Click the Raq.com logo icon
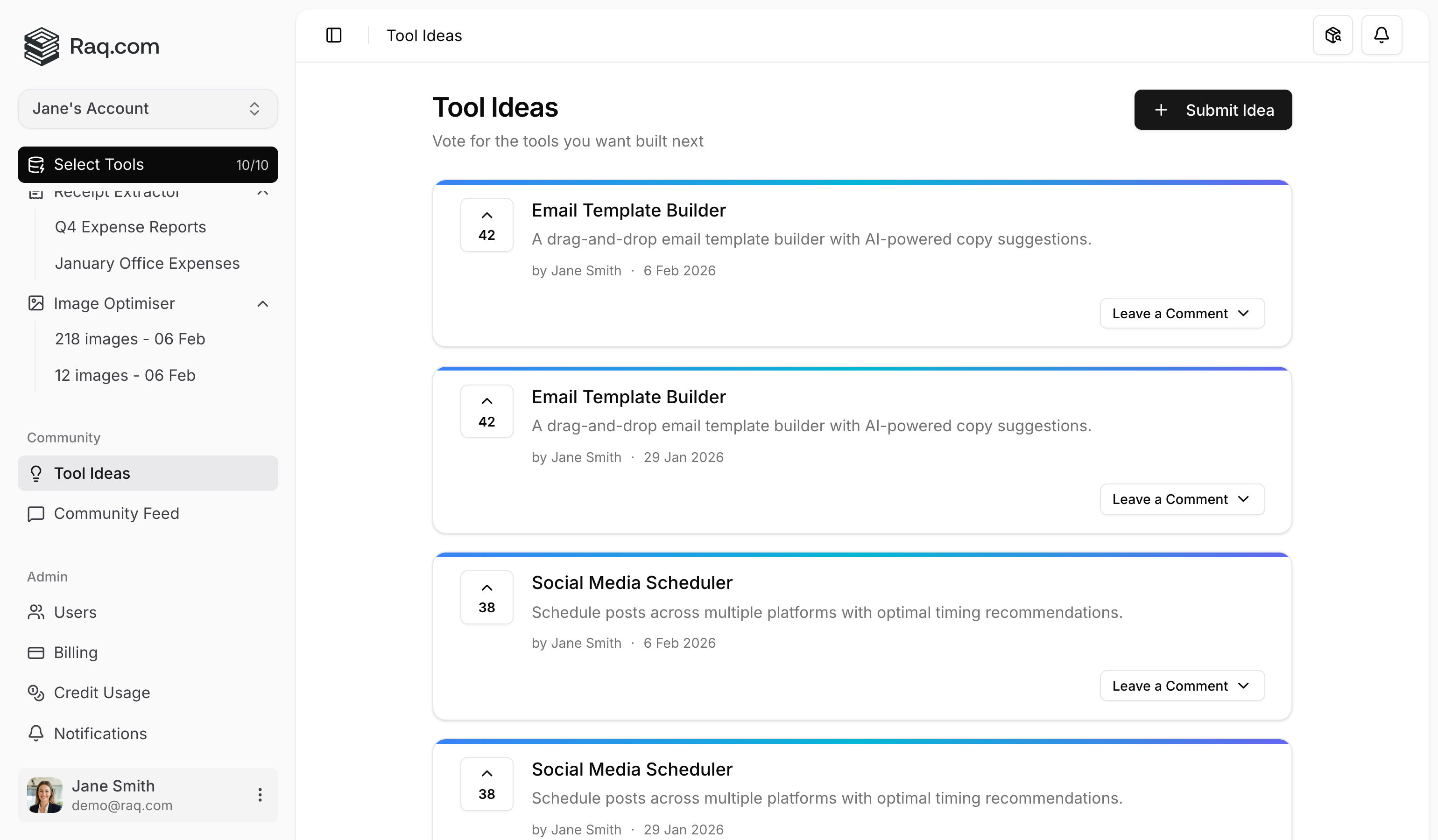The height and width of the screenshot is (840, 1438). [x=41, y=47]
